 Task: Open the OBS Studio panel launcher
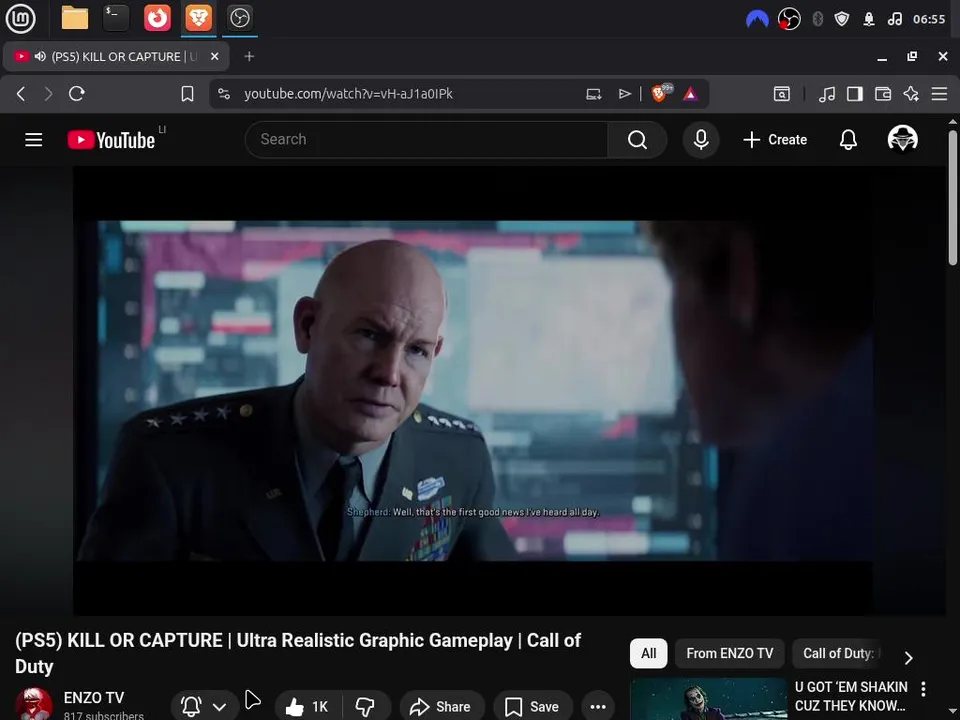[x=239, y=18]
